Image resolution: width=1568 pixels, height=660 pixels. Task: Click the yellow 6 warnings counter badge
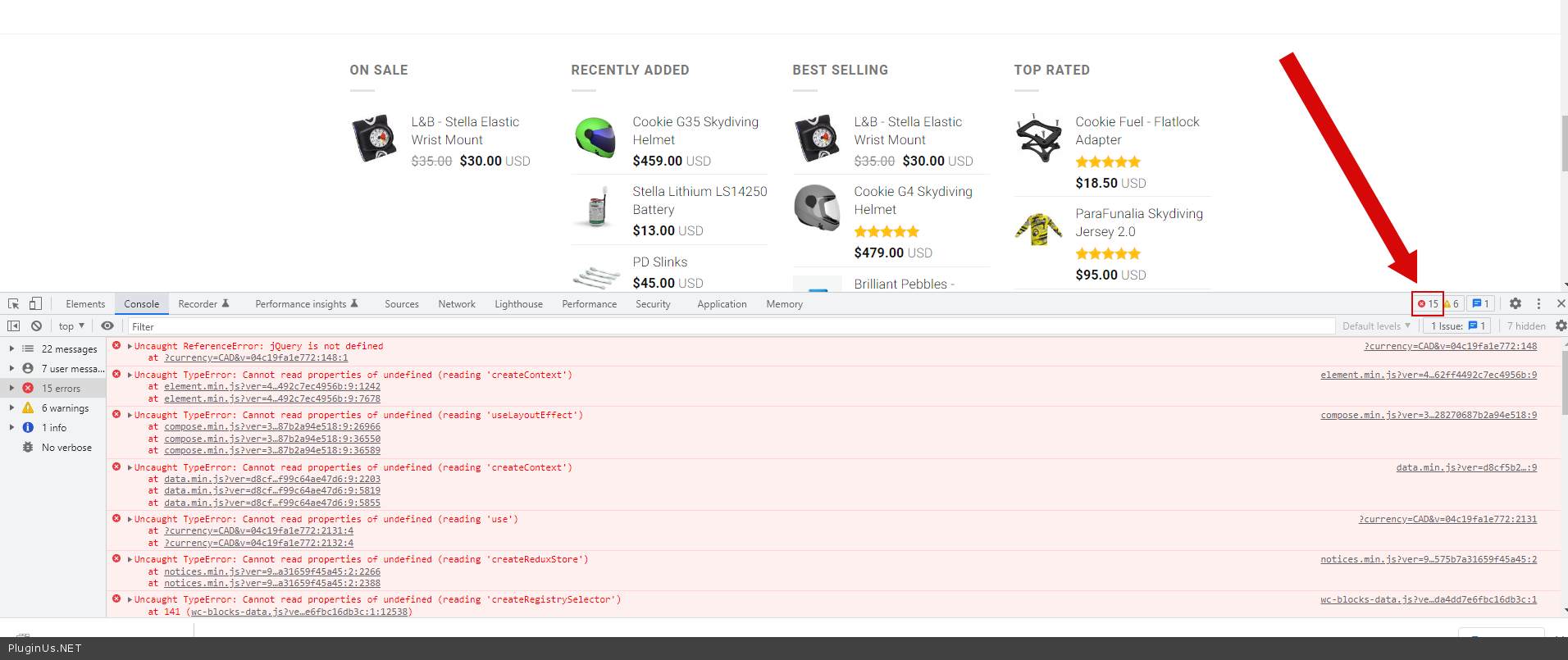coord(1452,303)
